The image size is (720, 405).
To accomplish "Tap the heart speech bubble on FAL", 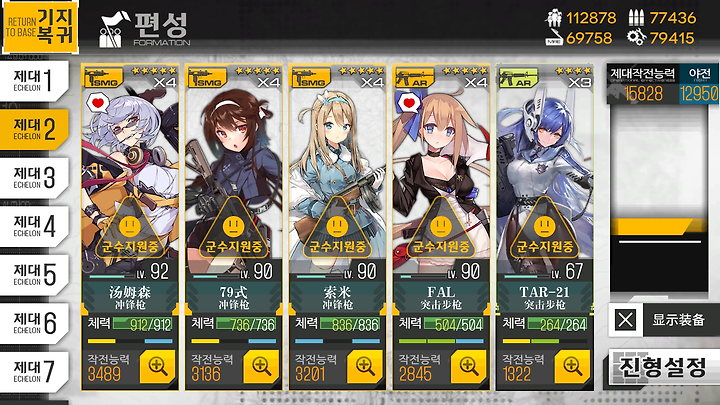I will click(x=409, y=103).
